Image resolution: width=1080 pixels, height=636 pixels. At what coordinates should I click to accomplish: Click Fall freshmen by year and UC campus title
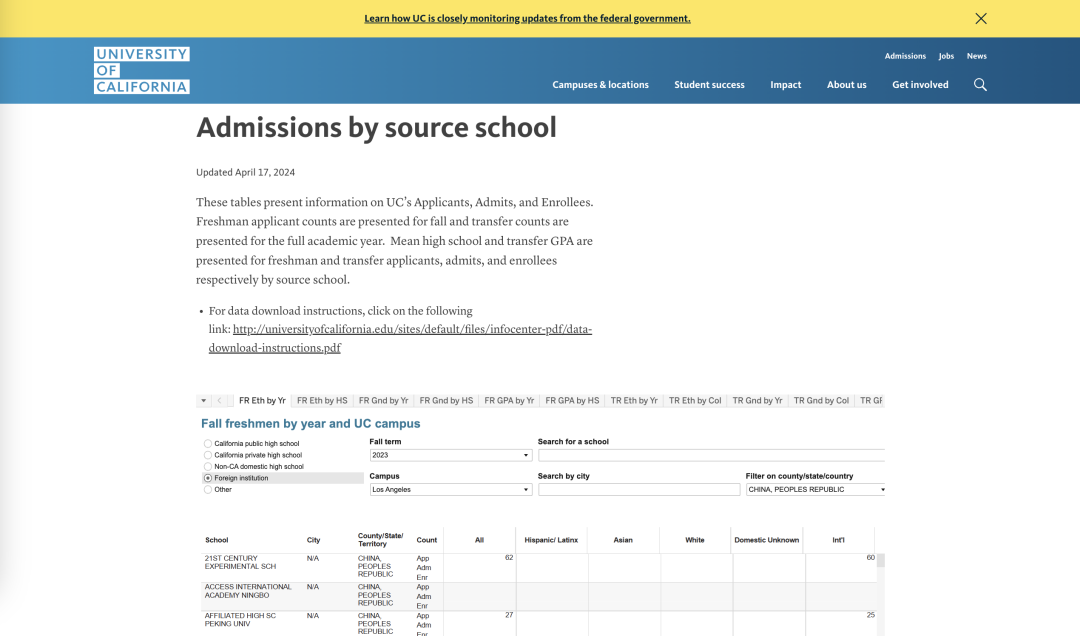click(x=311, y=424)
